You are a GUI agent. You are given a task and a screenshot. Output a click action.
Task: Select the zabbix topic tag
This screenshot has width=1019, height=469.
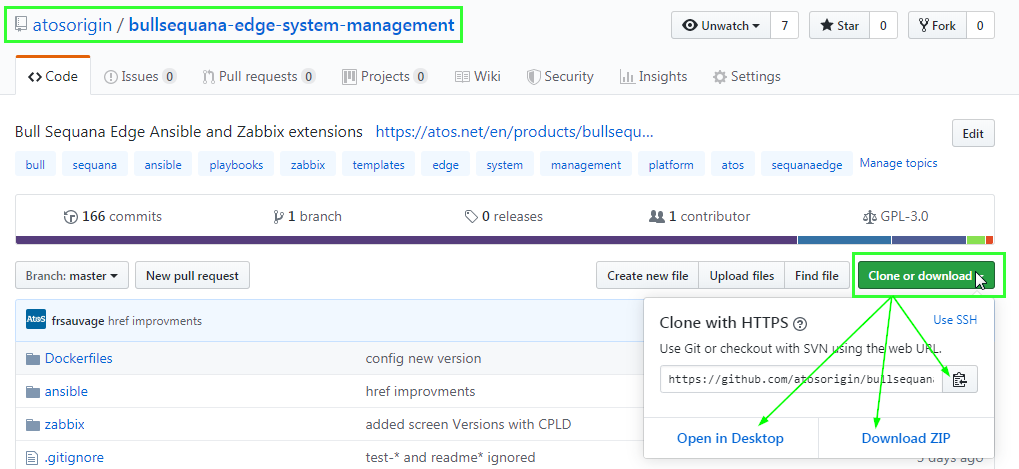(308, 164)
